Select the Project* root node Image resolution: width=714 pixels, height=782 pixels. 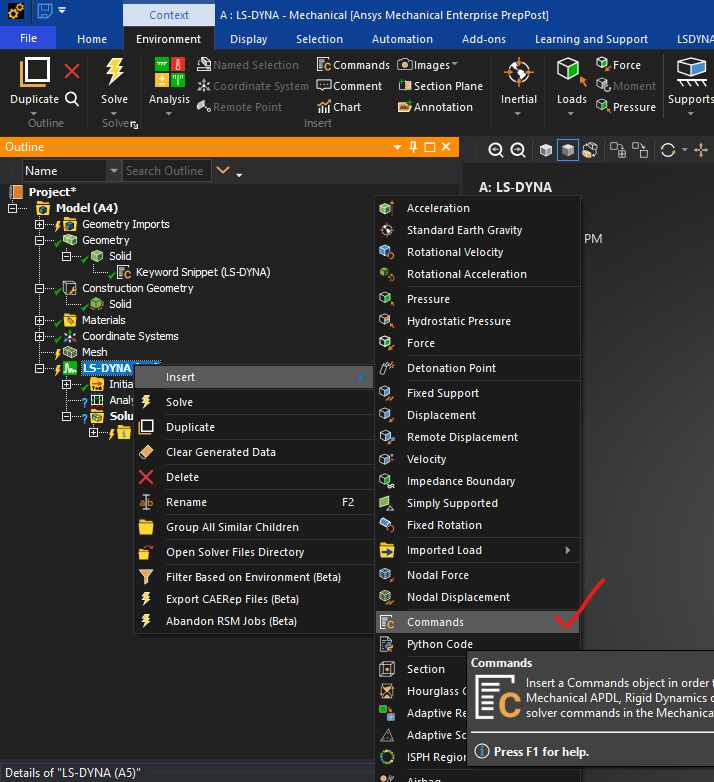point(52,192)
